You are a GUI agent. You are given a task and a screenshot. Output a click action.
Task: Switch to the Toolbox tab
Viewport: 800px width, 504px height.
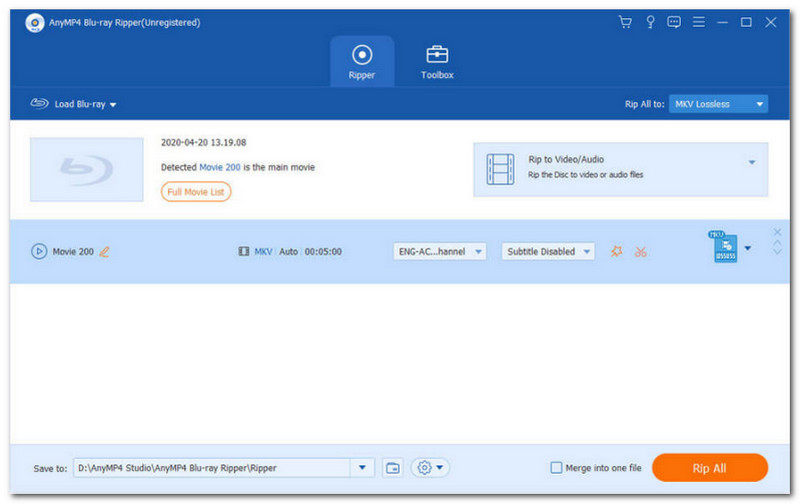coord(437,61)
